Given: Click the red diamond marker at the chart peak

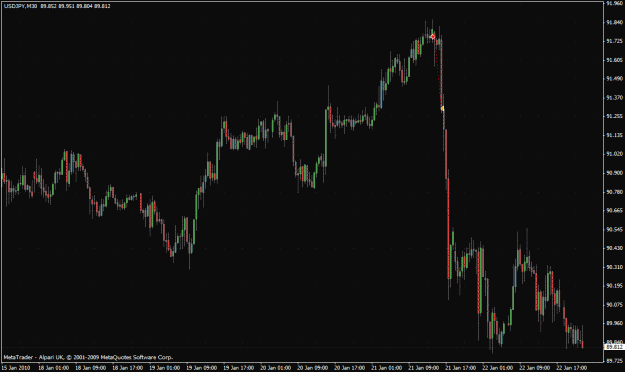Looking at the screenshot, I should click(x=432, y=37).
